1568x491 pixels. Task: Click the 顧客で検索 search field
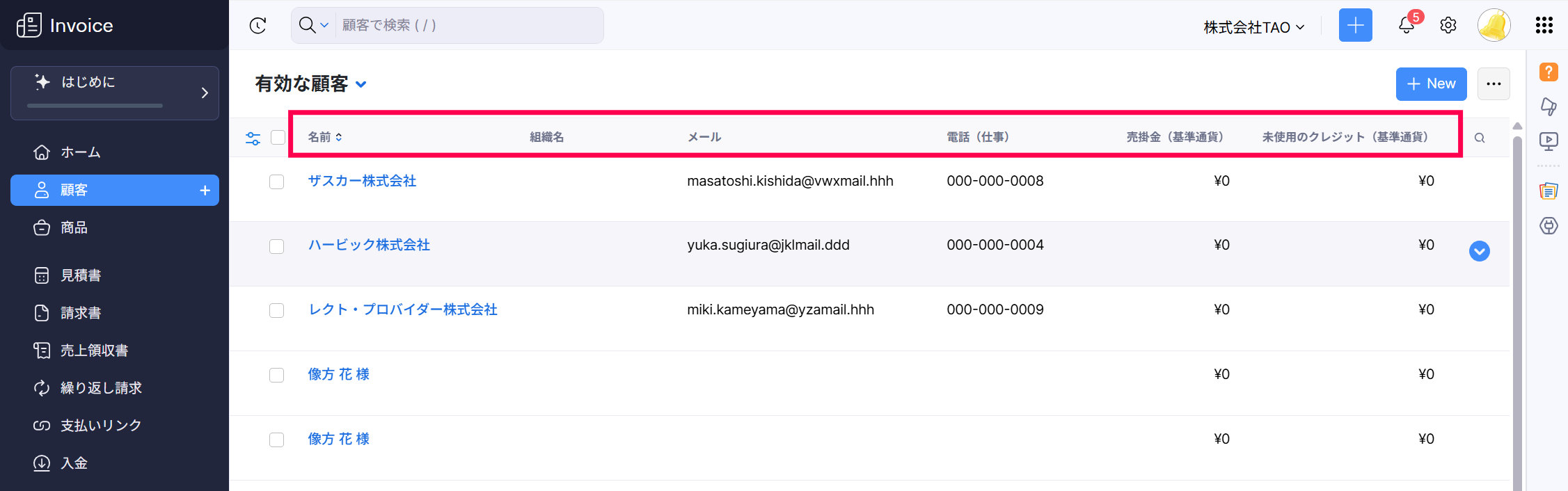[x=468, y=26]
